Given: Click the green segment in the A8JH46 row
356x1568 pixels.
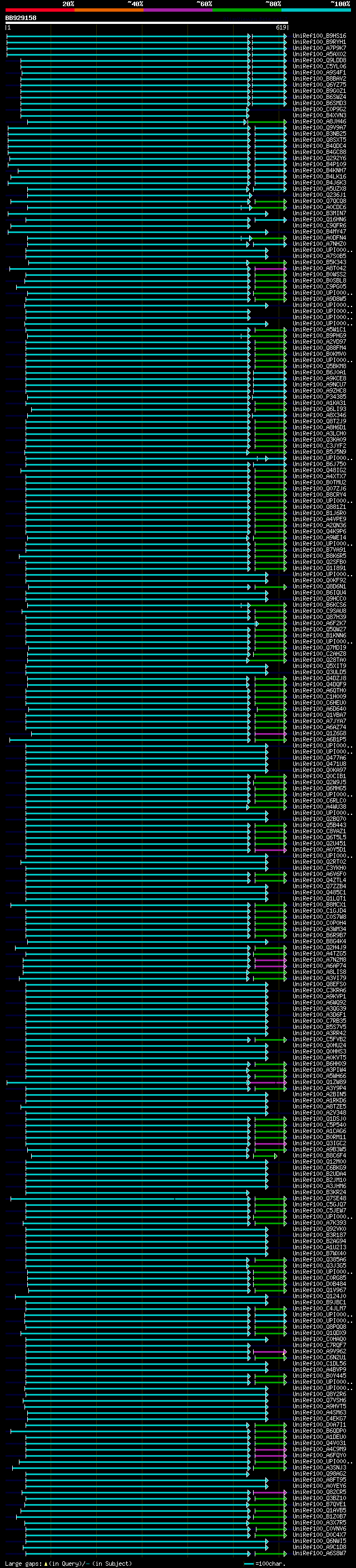Looking at the screenshot, I should click(266, 122).
